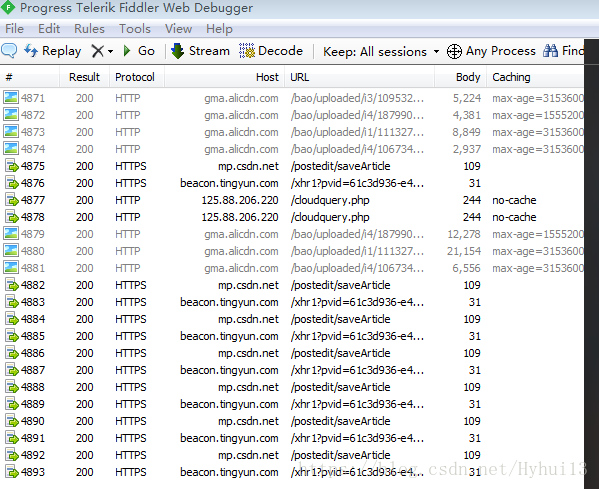The width and height of the screenshot is (599, 489).
Task: Click post icon of session 4886
Action: [12, 353]
